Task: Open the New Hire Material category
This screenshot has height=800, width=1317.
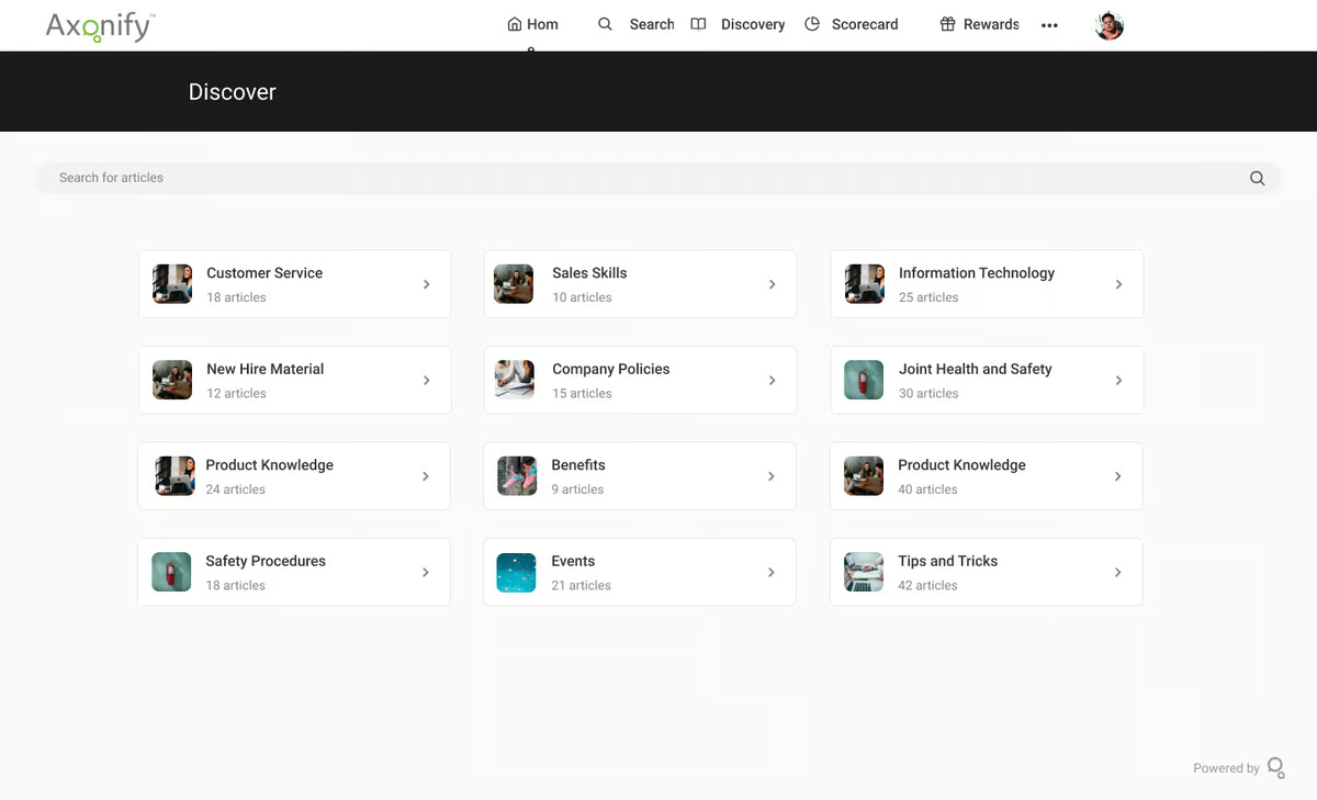Action: (294, 380)
